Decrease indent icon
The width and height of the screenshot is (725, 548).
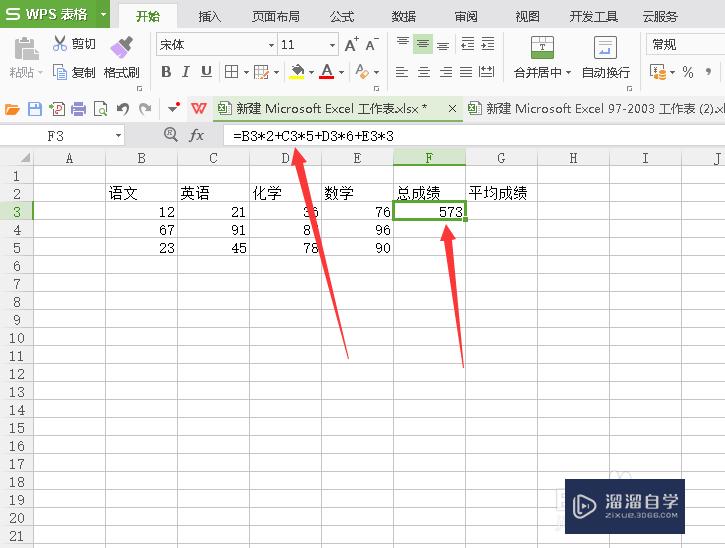(467, 43)
